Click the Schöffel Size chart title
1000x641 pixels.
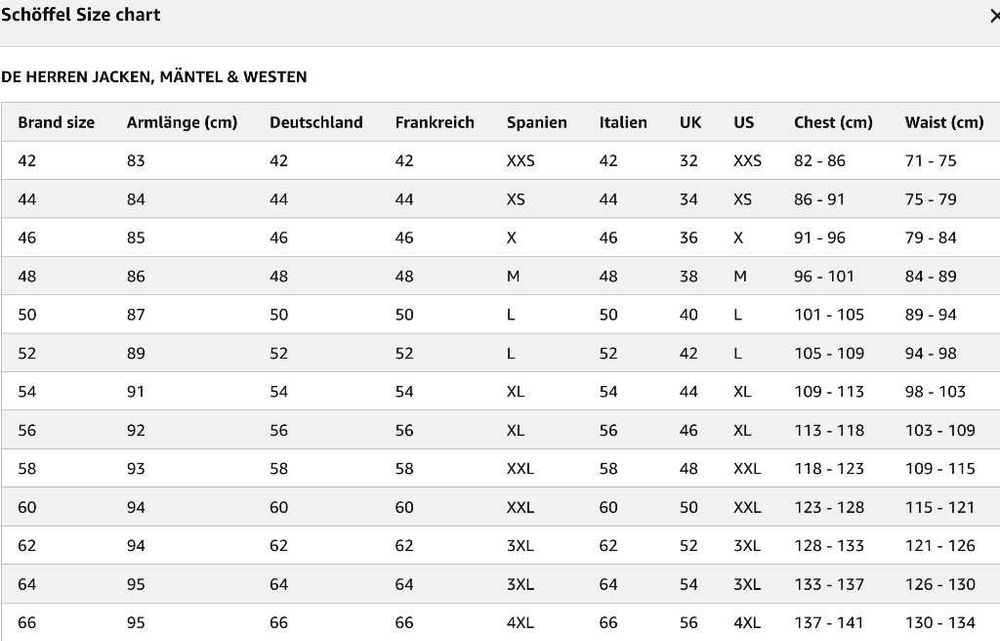click(80, 15)
